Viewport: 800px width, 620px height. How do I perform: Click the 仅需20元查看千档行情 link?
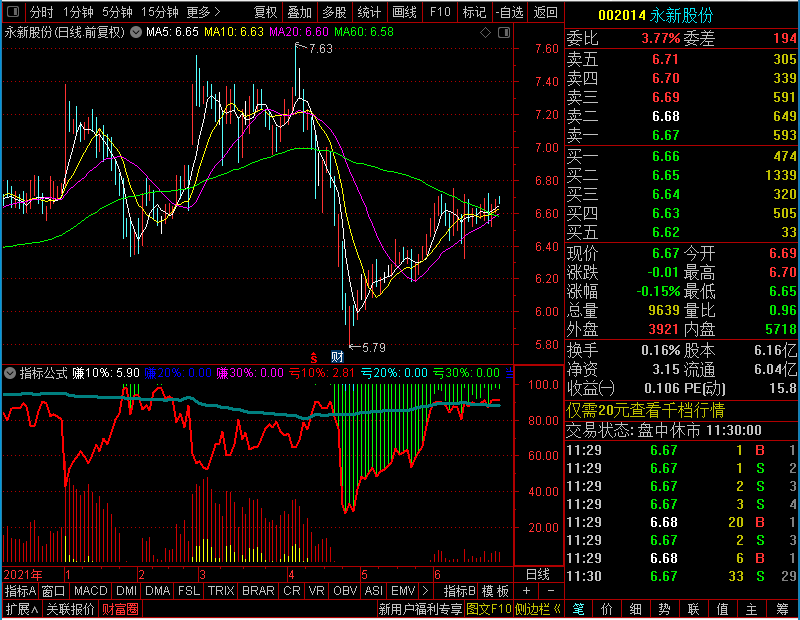point(645,410)
